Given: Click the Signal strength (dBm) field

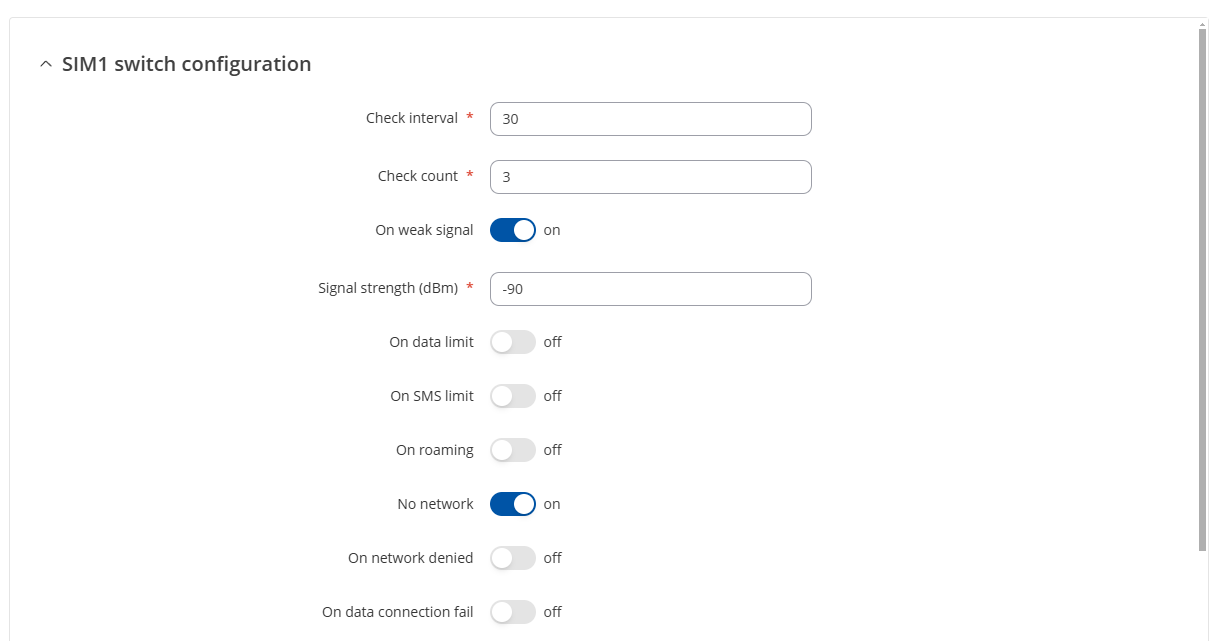Looking at the screenshot, I should pyautogui.click(x=650, y=289).
